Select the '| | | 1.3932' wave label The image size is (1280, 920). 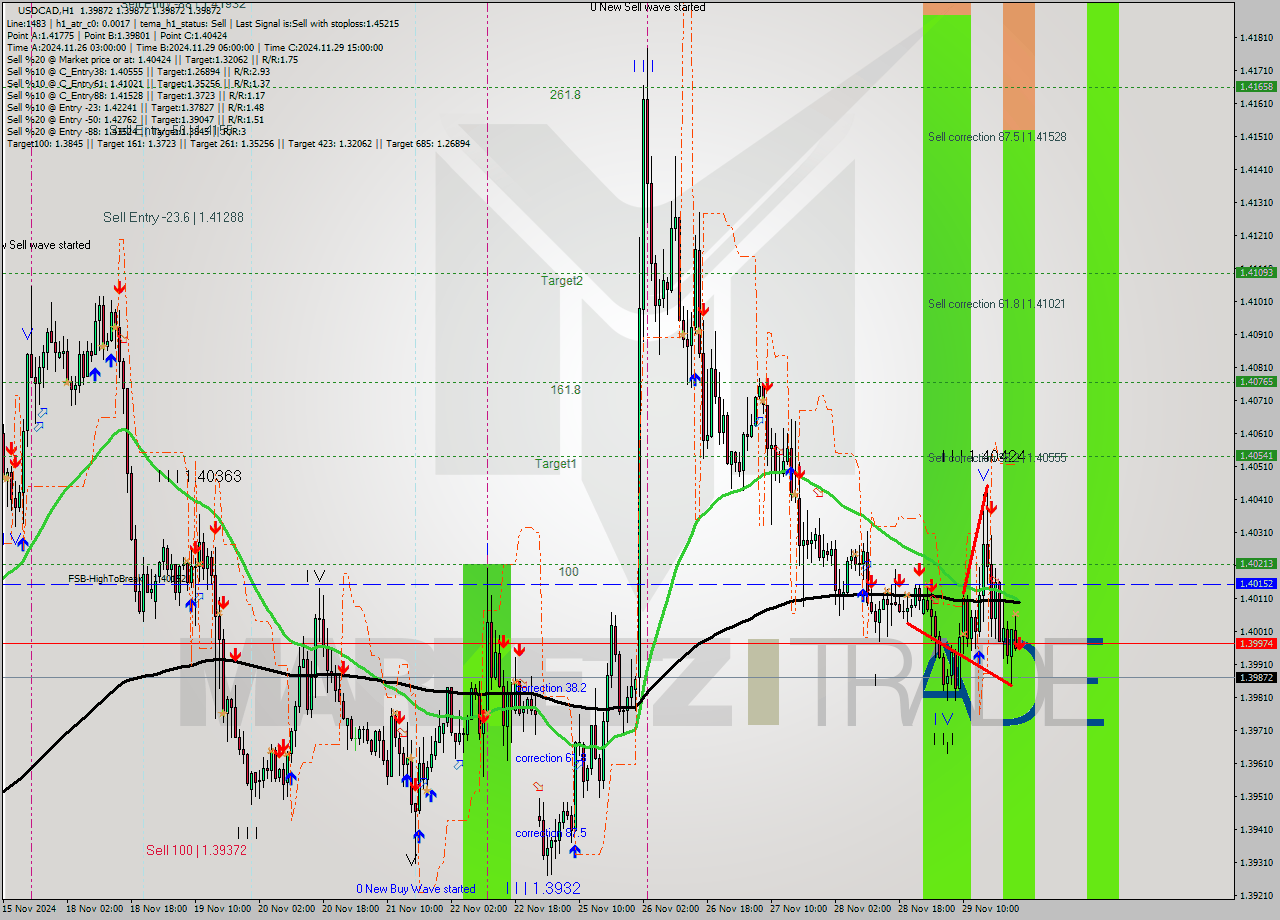[x=545, y=888]
